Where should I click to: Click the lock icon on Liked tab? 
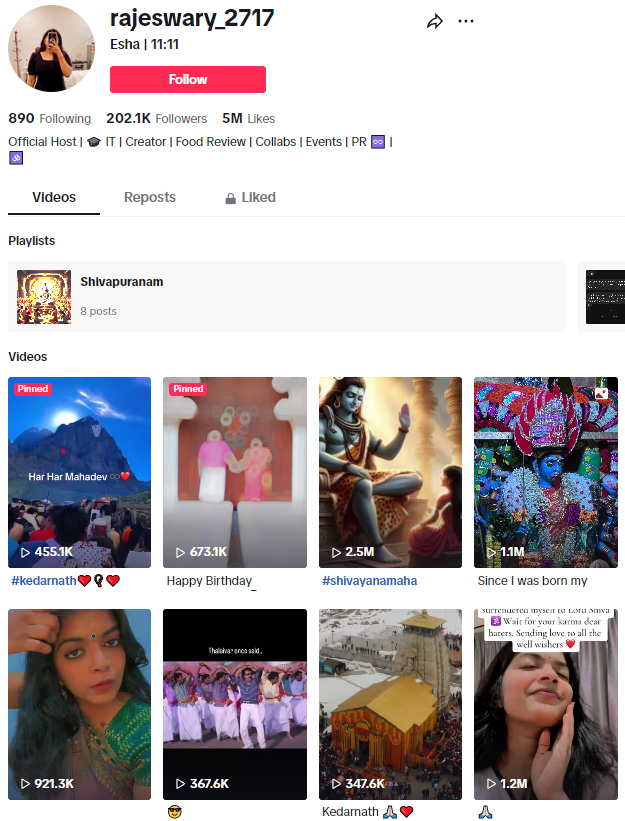click(231, 198)
